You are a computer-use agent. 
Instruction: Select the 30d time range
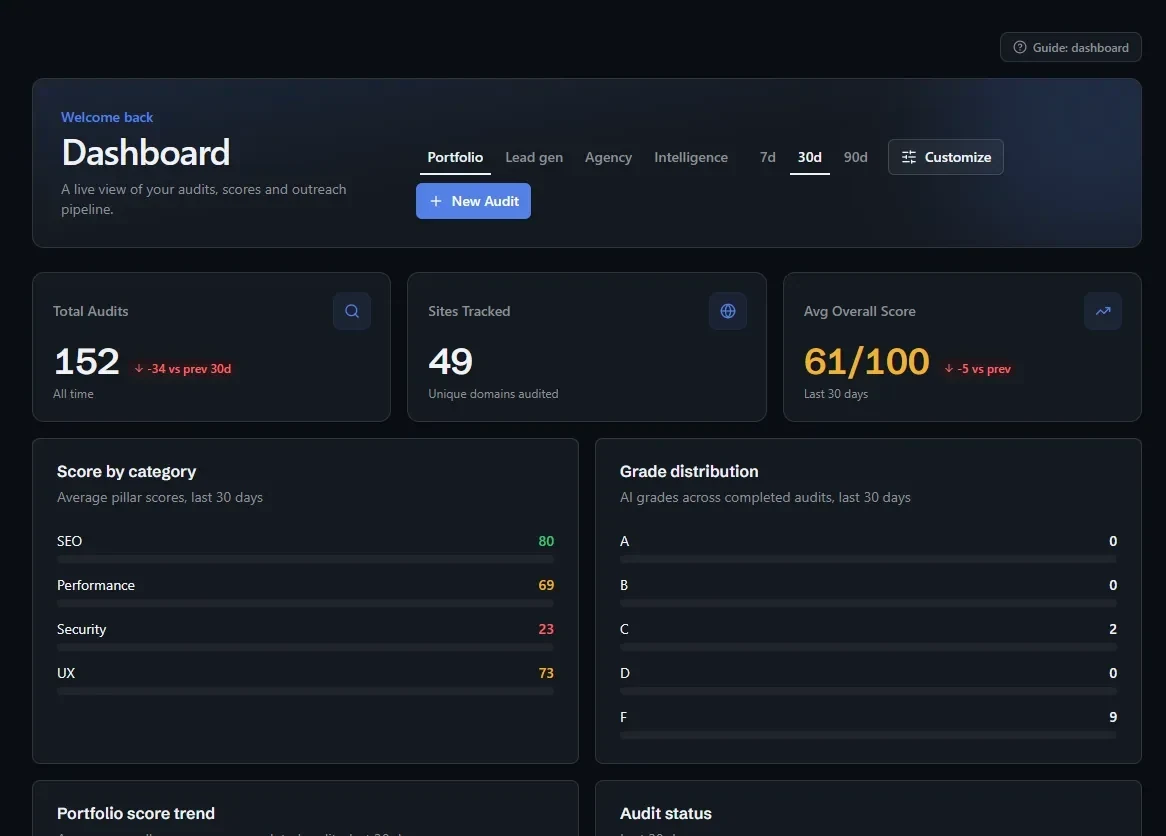point(810,157)
